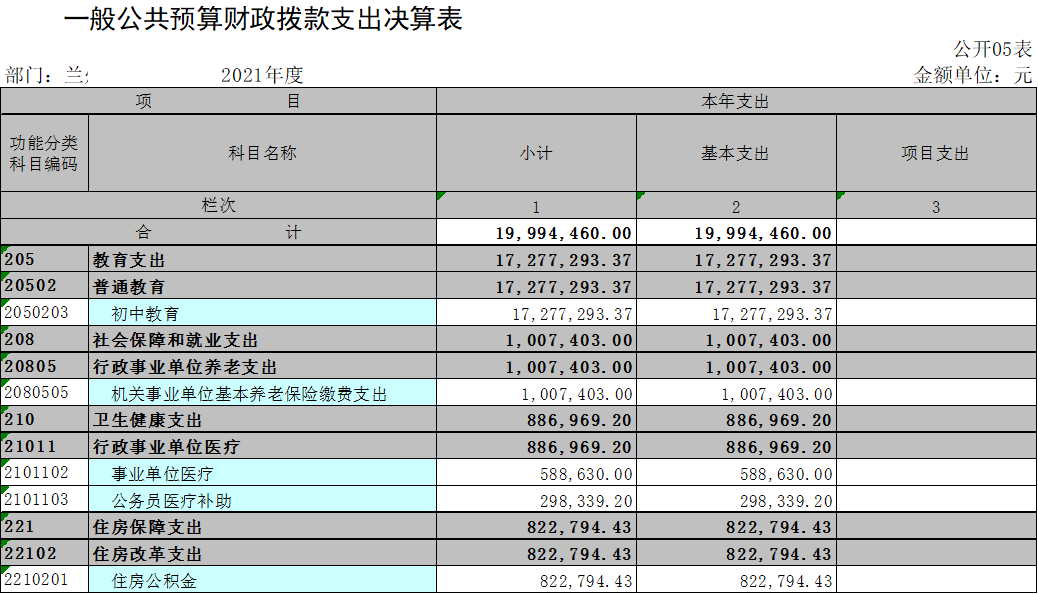Click the 功能分类科目编码 header cell
Viewport: 1038px width, 594px height.
[x=44, y=153]
